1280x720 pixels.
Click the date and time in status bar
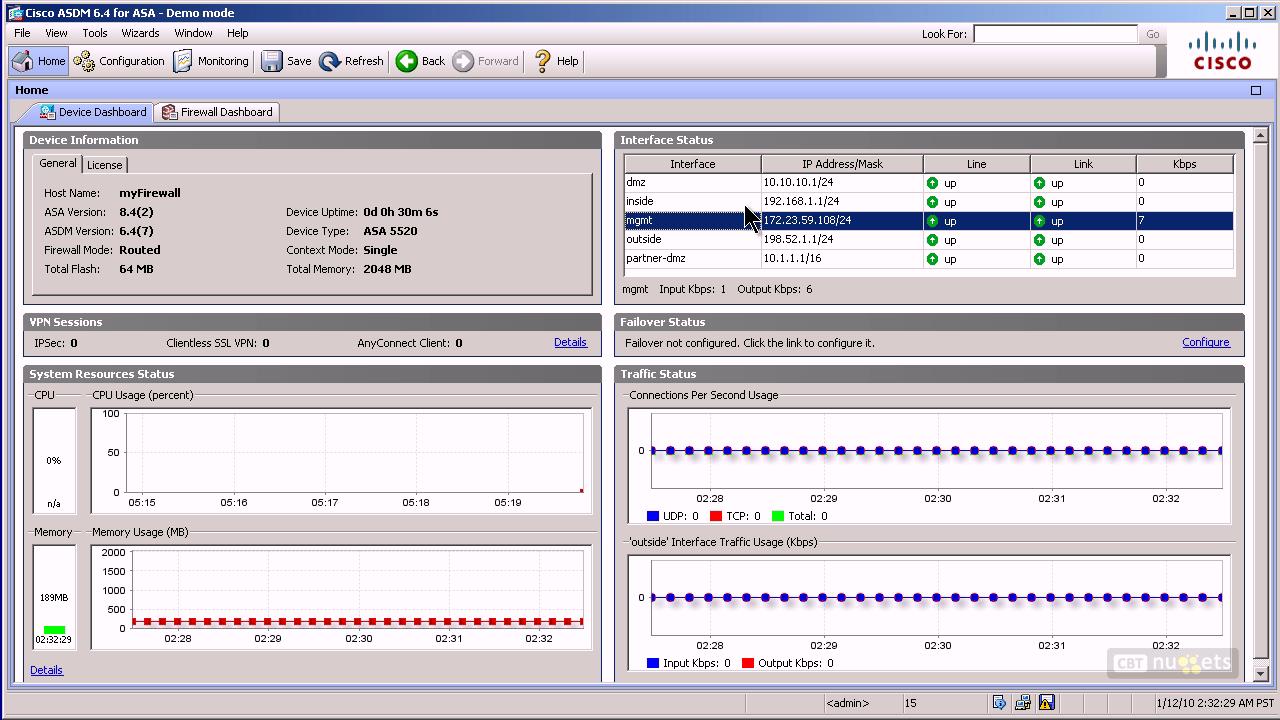1215,703
